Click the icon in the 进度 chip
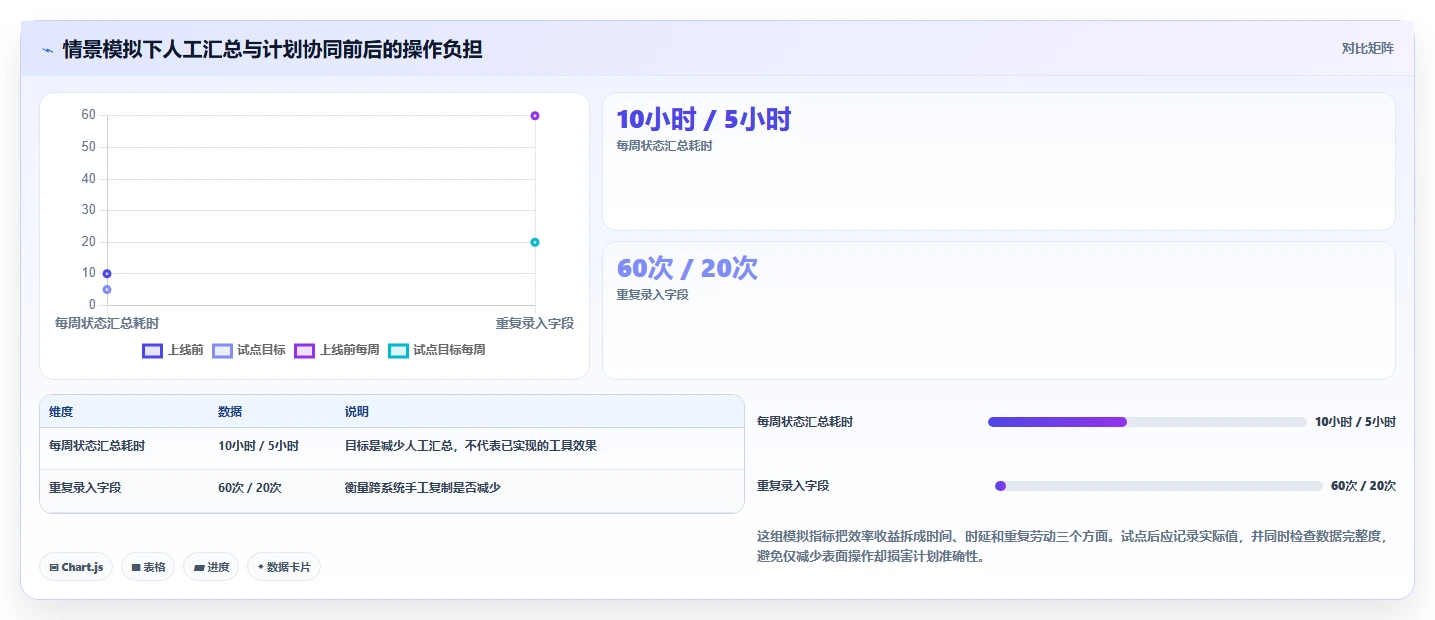Screen dimensions: 1435x620 pos(199,568)
